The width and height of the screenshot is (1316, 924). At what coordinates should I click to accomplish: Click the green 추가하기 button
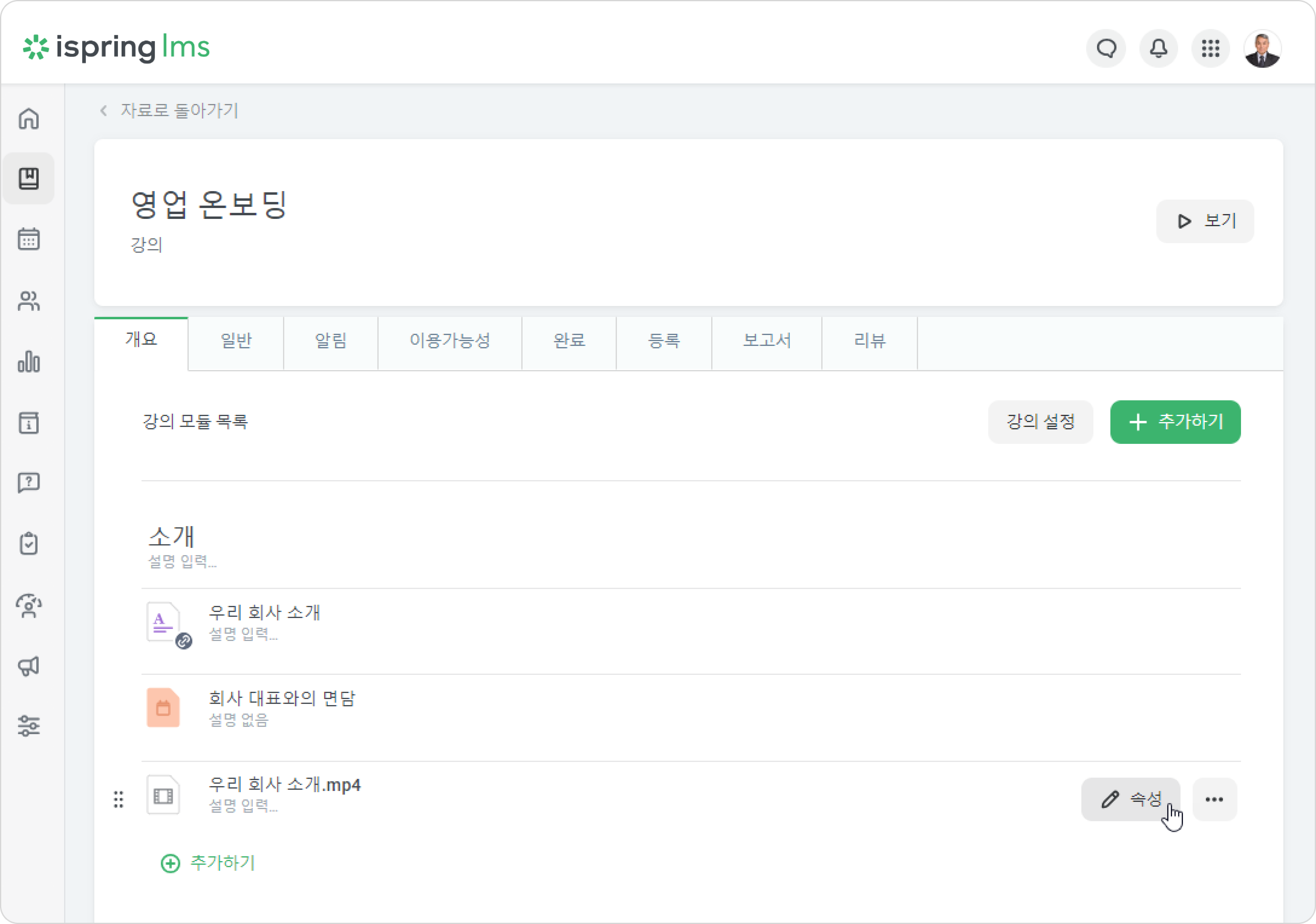coord(1175,422)
